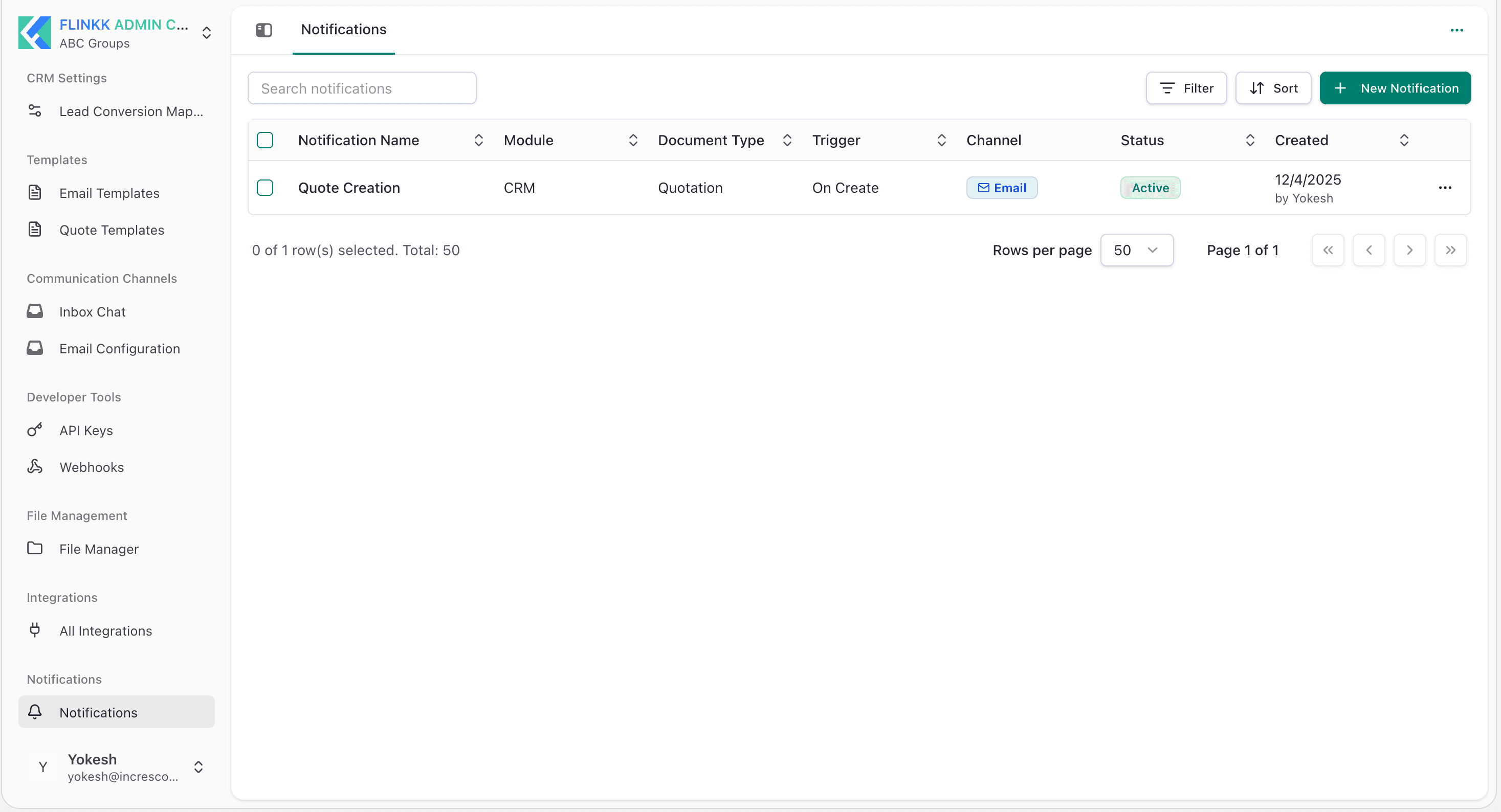Click the rows selected total text

(356, 251)
